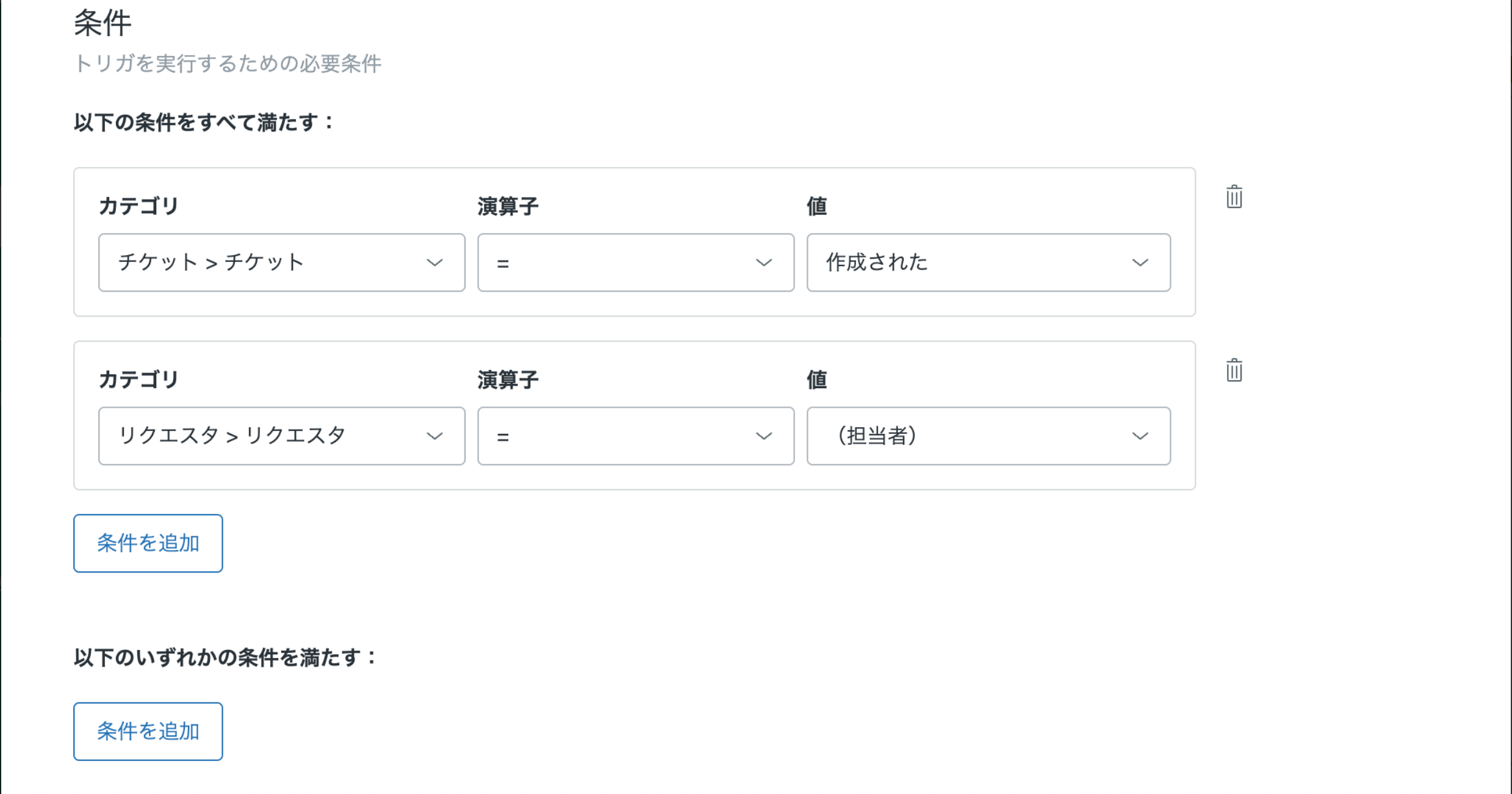Click the 以下のいずれかの条件を満たす label
Viewport: 1512px width, 794px height.
[x=225, y=658]
